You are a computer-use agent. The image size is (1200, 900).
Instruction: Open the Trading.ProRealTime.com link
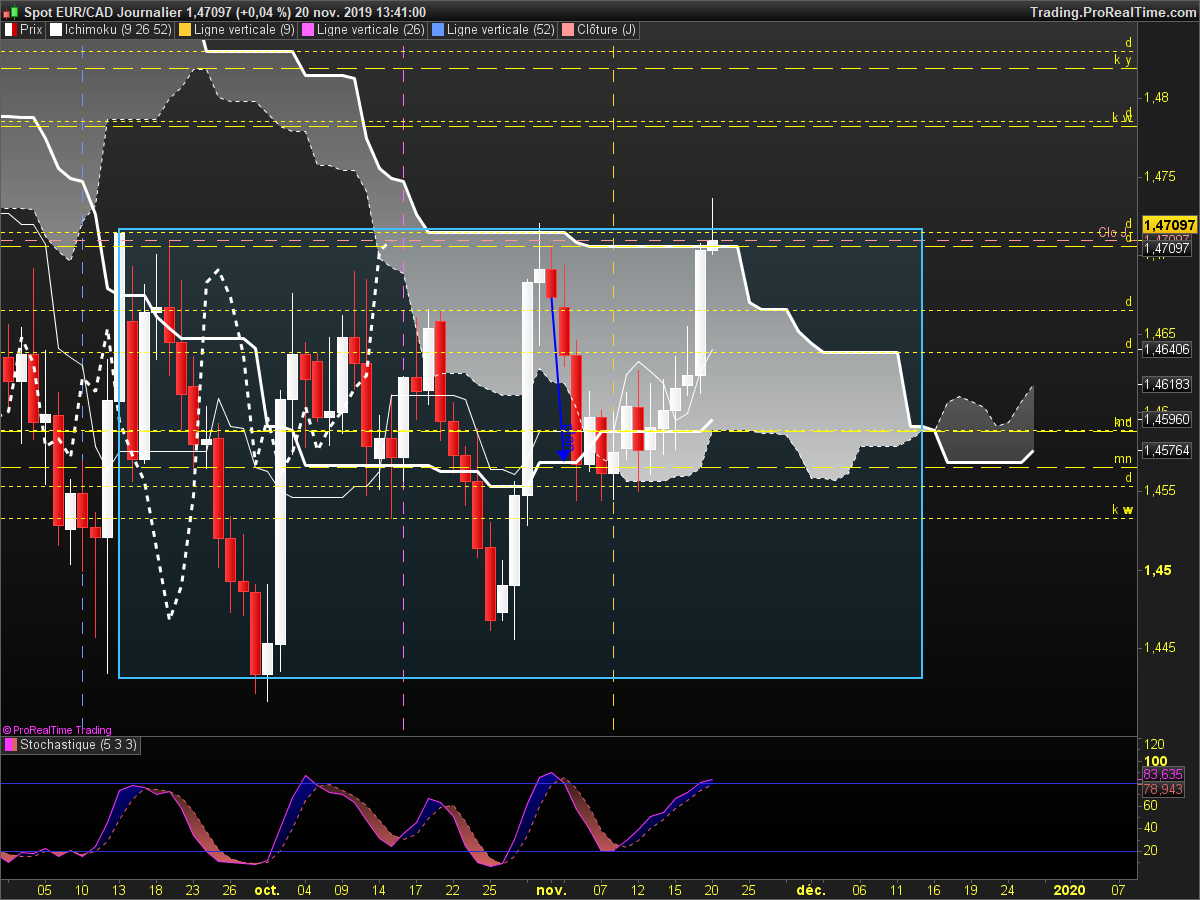1111,11
